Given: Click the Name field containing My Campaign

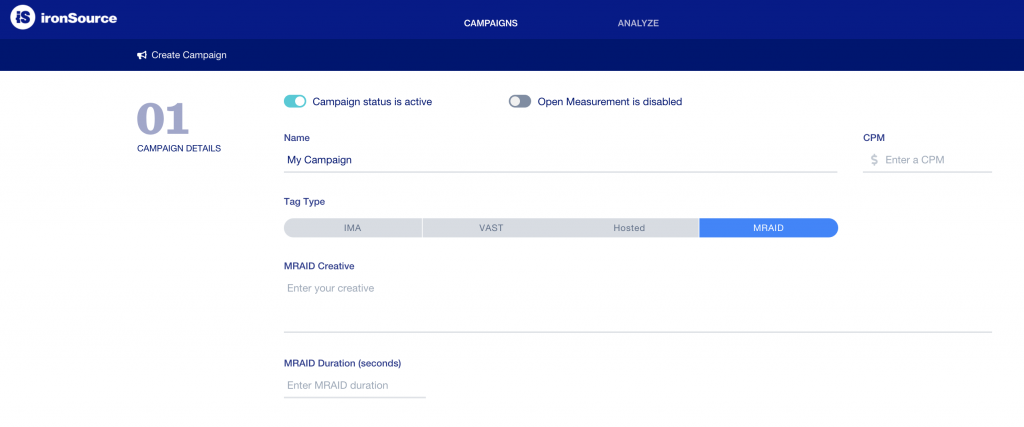Looking at the screenshot, I should click(x=560, y=160).
